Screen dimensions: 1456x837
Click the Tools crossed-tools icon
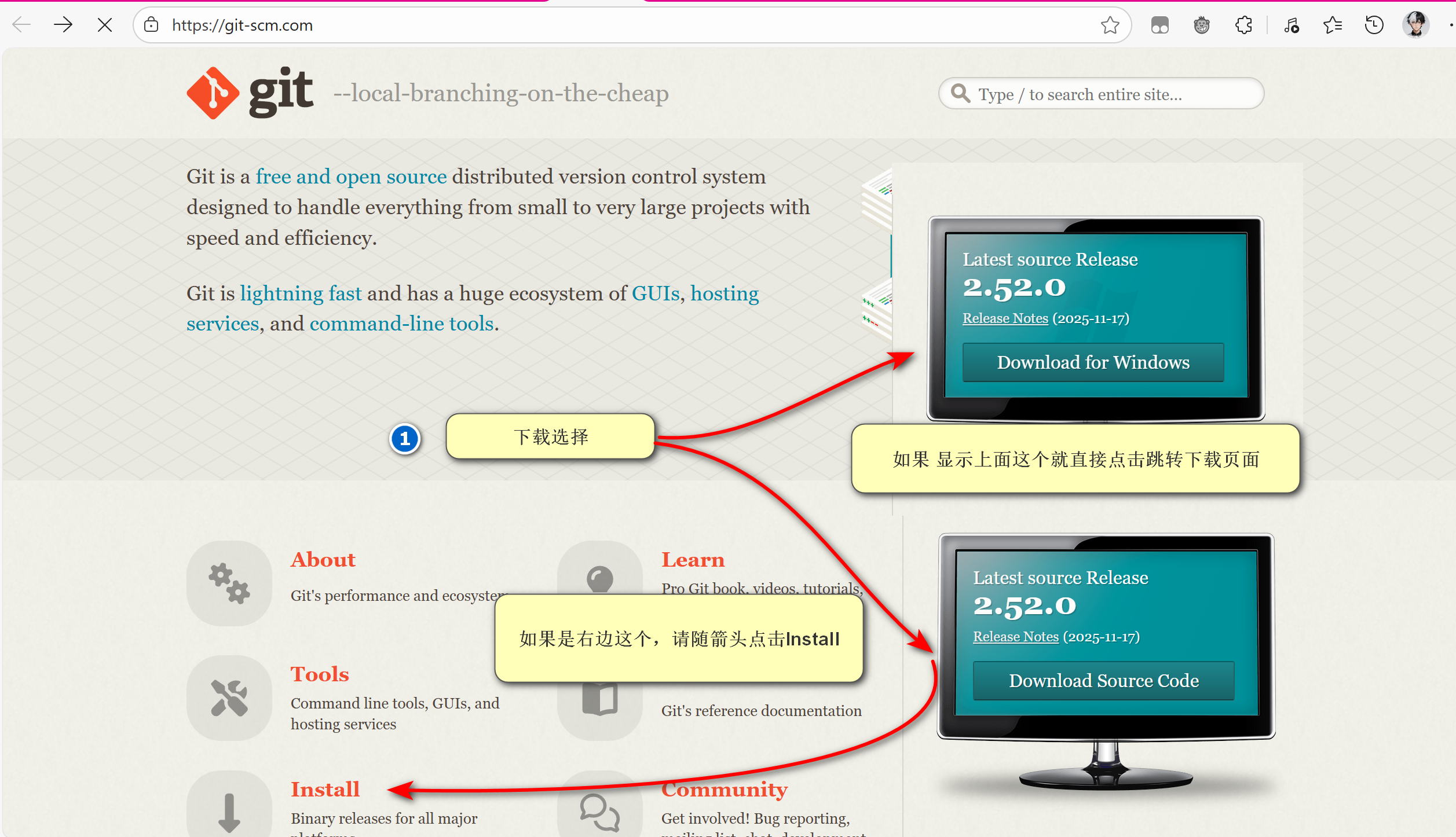pyautogui.click(x=229, y=698)
